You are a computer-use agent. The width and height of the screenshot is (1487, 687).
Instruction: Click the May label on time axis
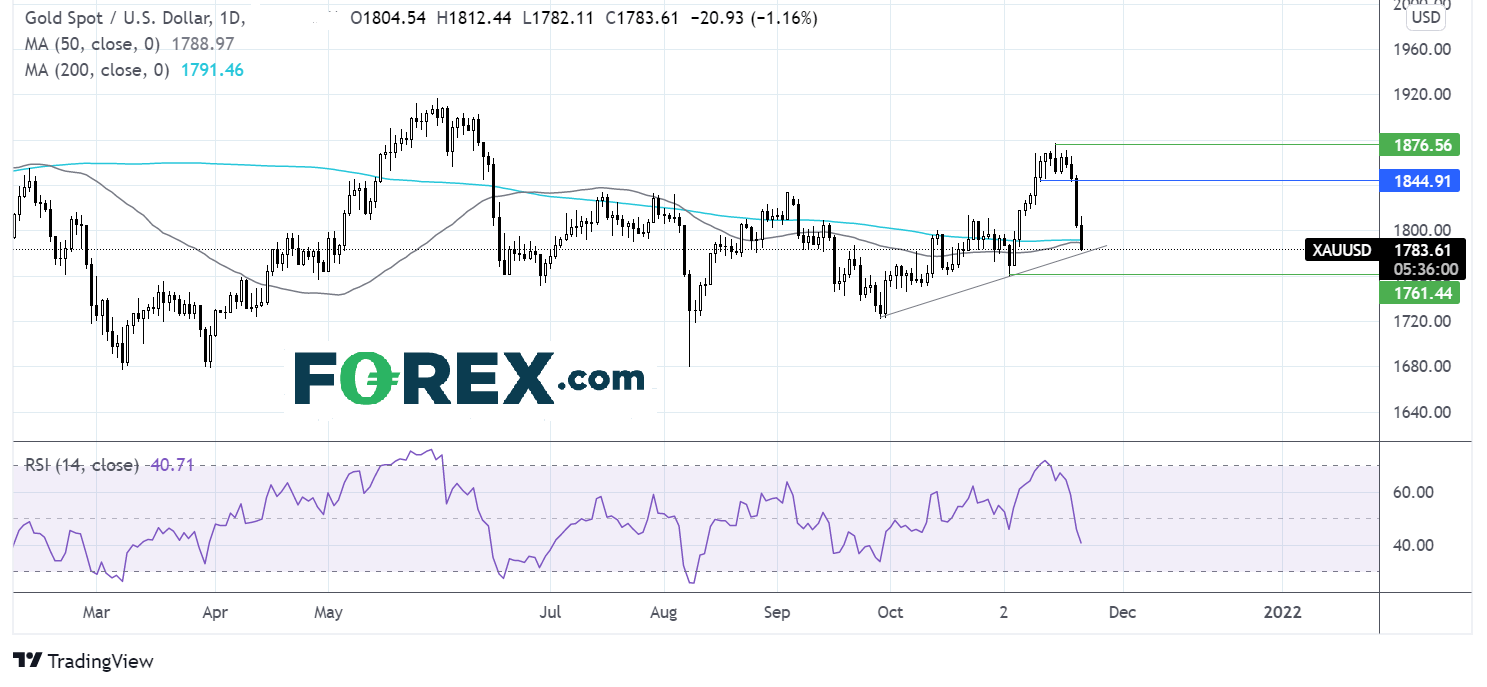coord(328,612)
